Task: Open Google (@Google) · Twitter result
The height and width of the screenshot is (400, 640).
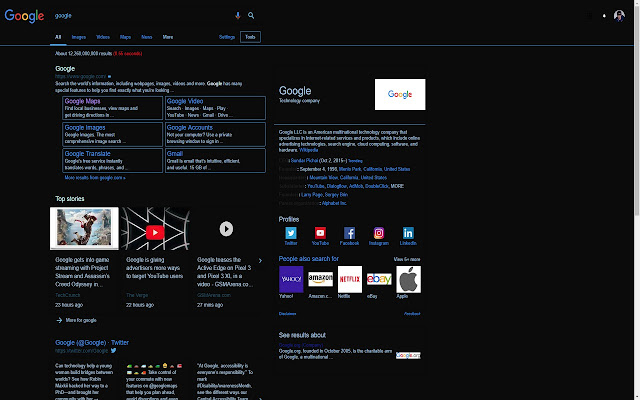Action: point(92,342)
